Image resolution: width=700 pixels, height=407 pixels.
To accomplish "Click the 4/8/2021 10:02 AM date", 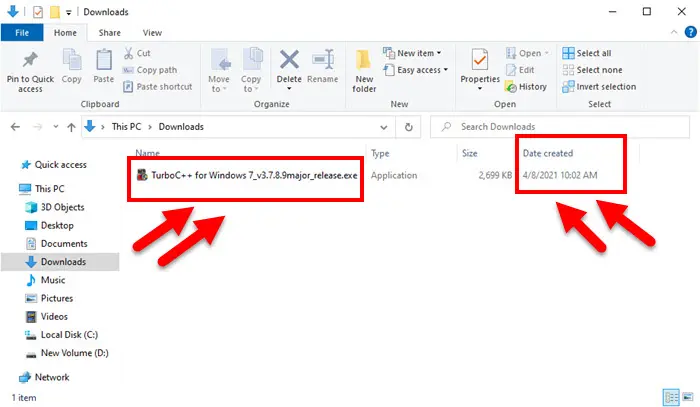I will 560,175.
